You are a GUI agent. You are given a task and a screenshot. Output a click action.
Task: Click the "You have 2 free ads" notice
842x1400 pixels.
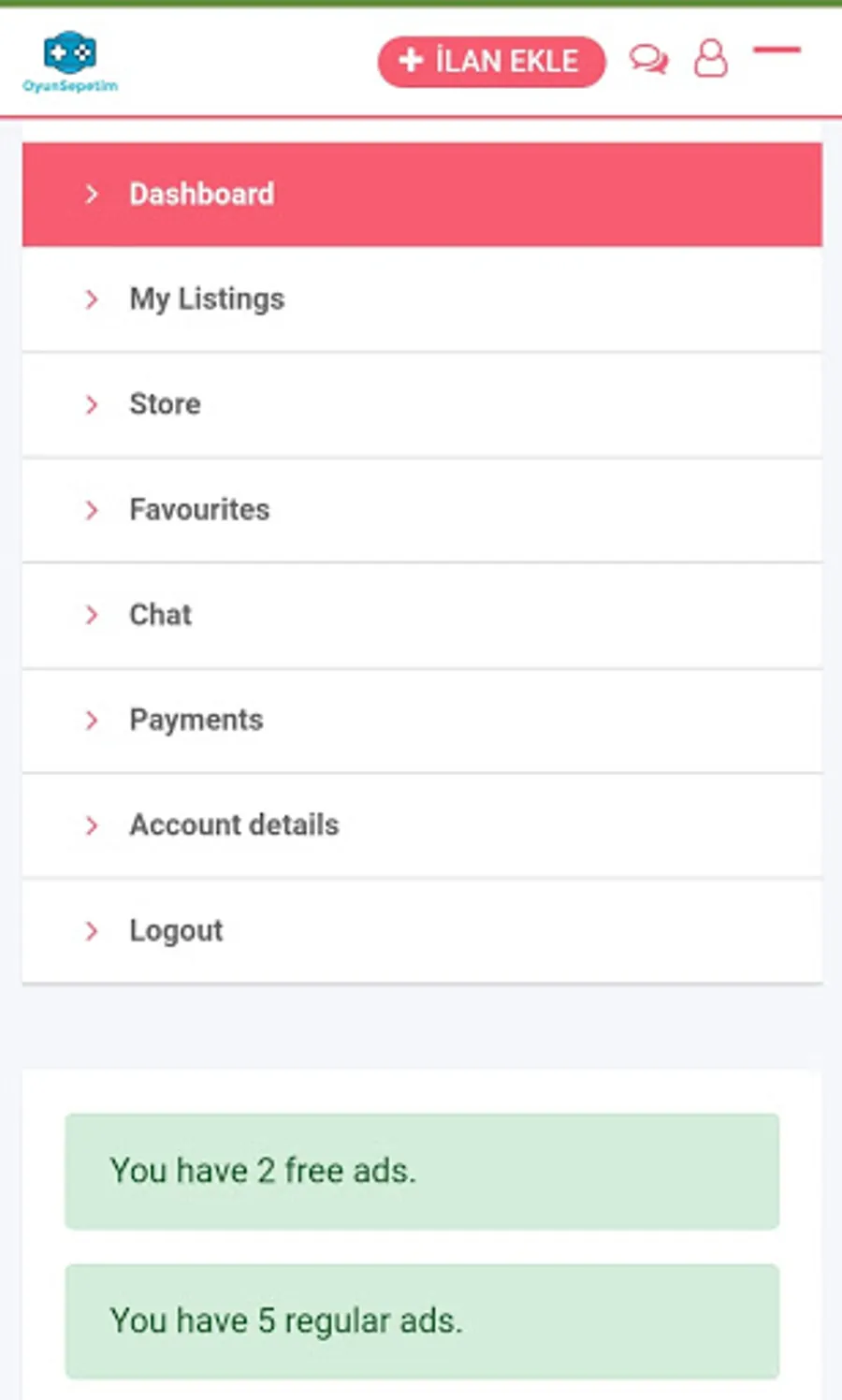pos(422,1171)
